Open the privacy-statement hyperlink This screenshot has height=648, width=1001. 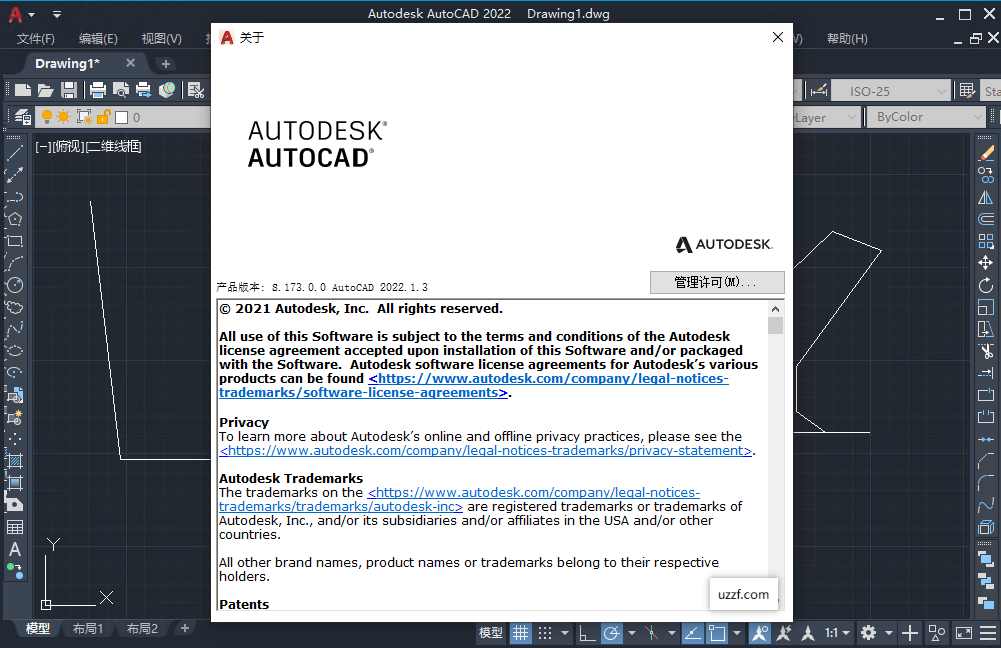pyautogui.click(x=485, y=451)
